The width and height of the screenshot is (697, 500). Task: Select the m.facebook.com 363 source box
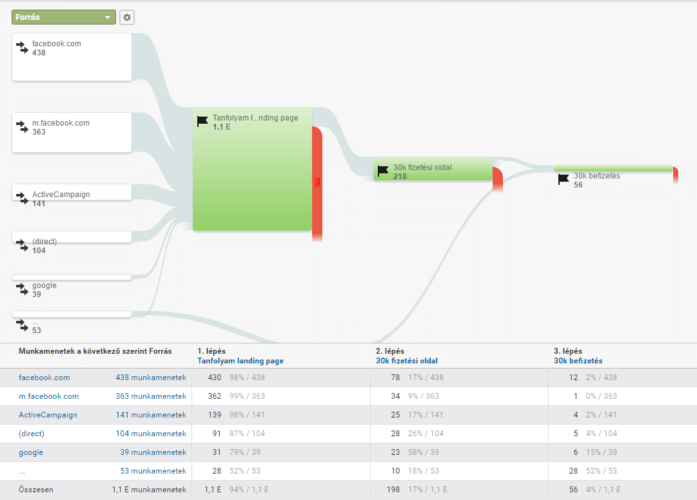pyautogui.click(x=72, y=132)
